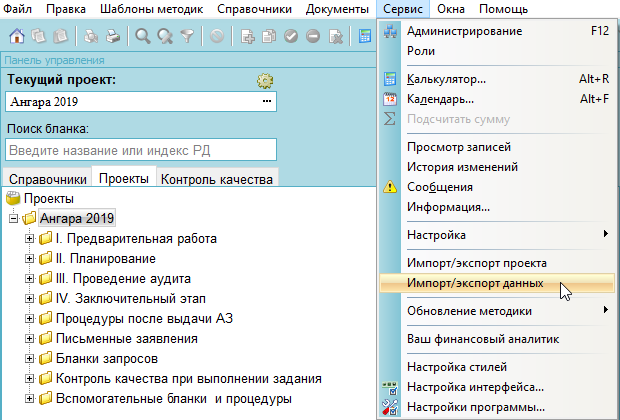This screenshot has height=420, width=620.
Task: Click the Copy documents toolbar icon
Action: coord(38,36)
